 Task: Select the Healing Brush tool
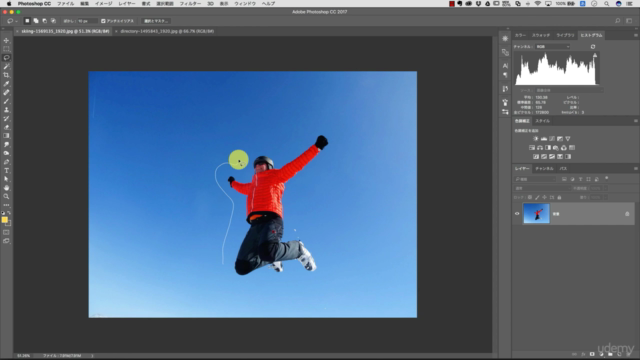pyautogui.click(x=6, y=92)
